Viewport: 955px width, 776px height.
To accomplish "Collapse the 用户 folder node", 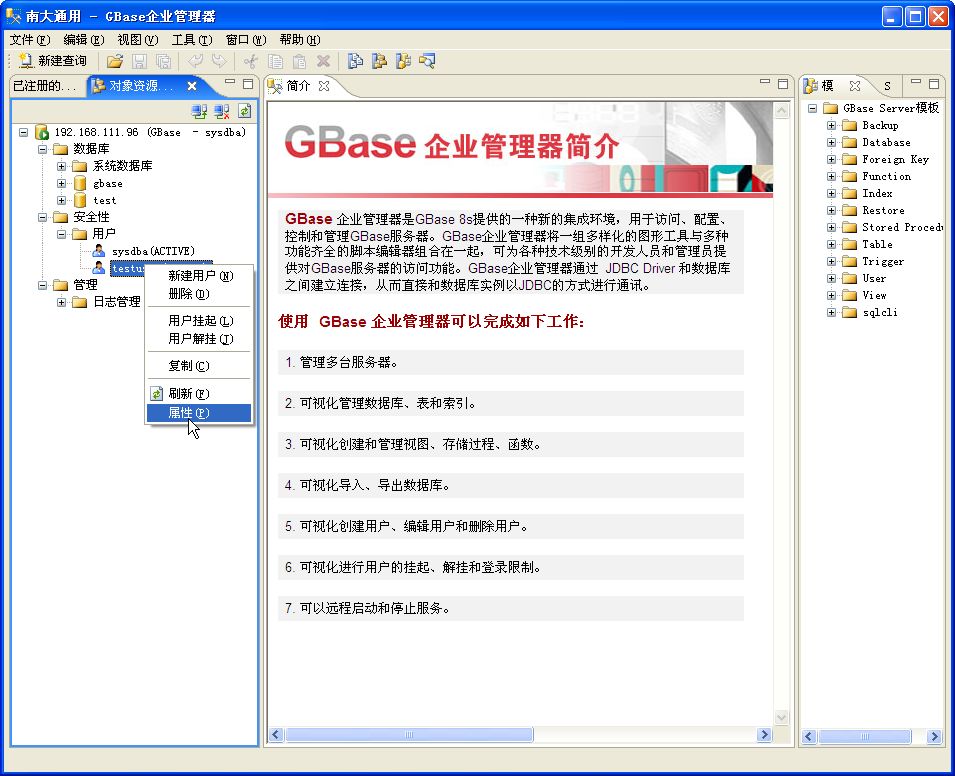I will point(62,234).
